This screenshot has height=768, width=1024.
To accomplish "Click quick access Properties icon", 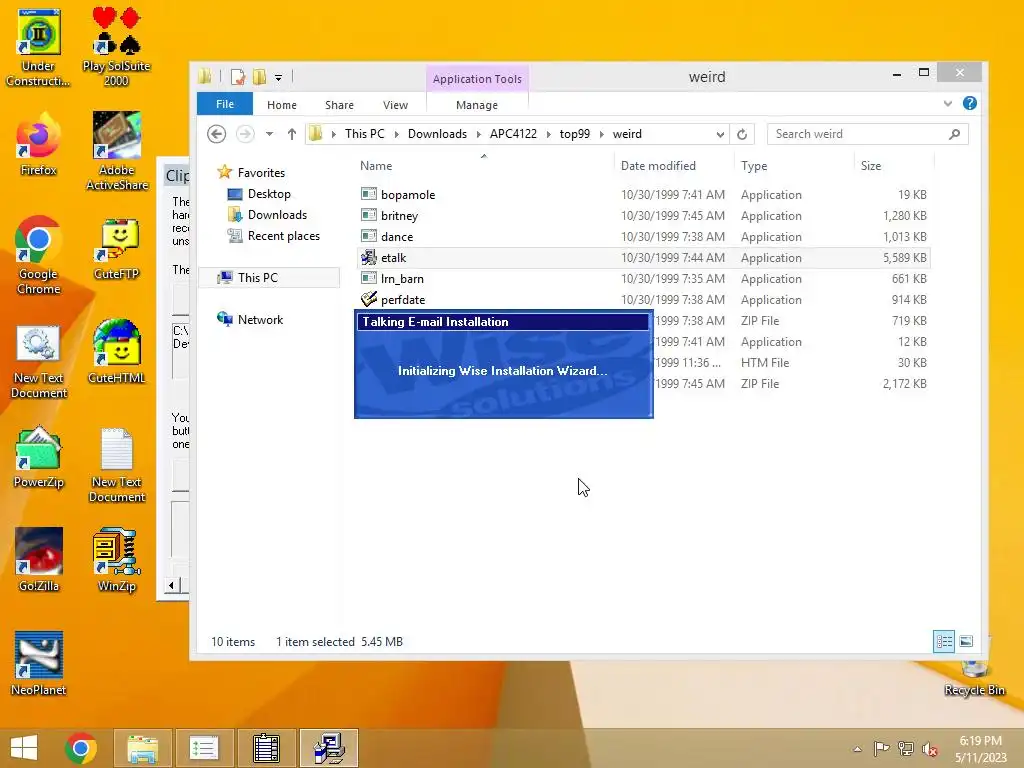I will pos(238,77).
